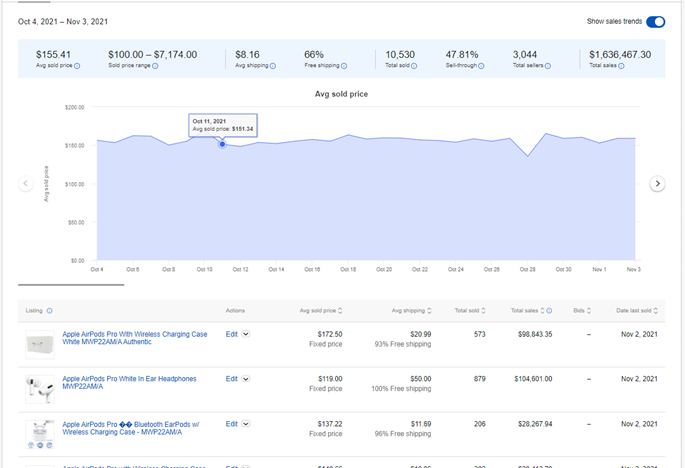Select the 47.81% sell-through value

tap(462, 55)
